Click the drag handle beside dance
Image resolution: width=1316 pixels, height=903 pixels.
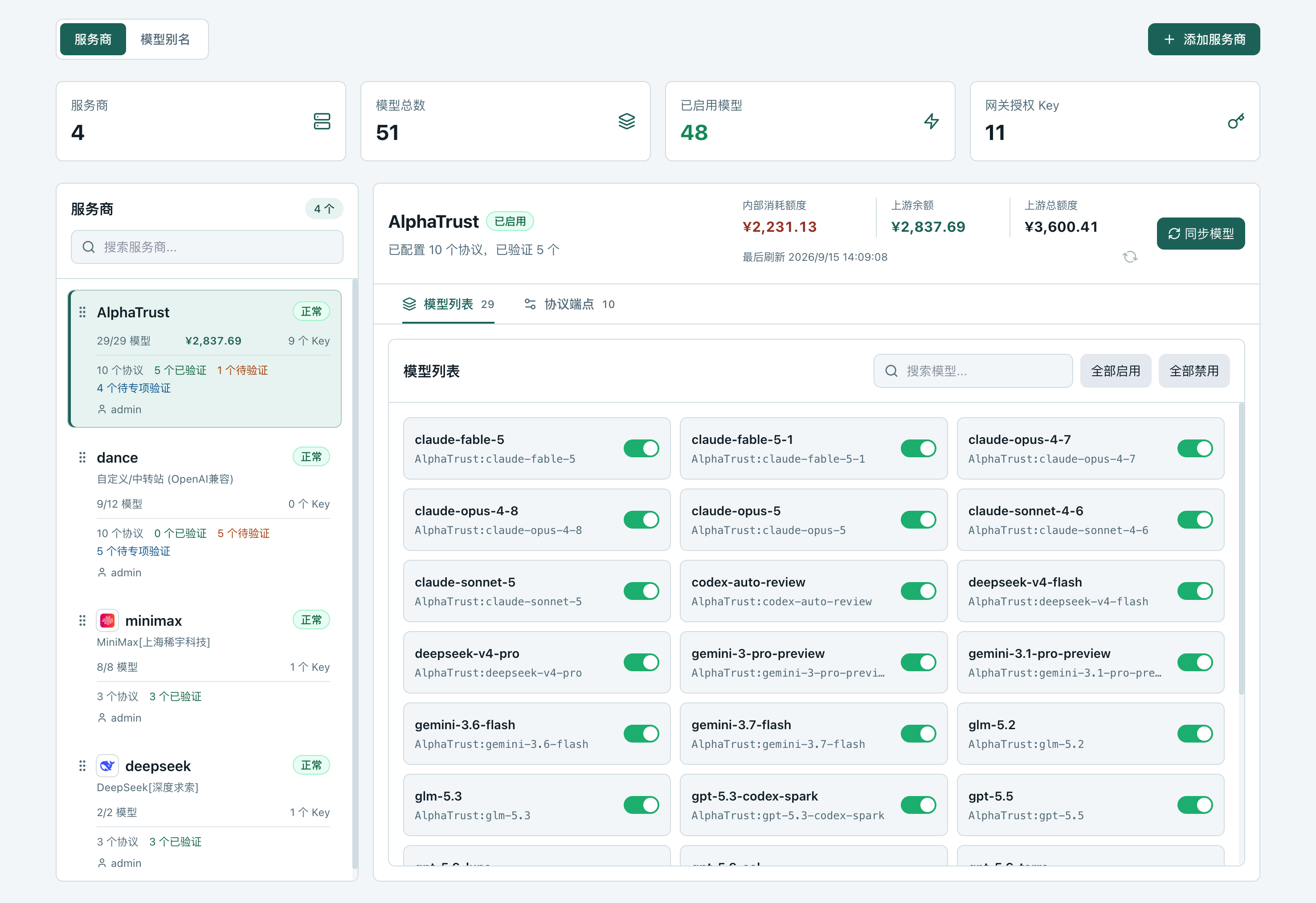tap(82, 457)
